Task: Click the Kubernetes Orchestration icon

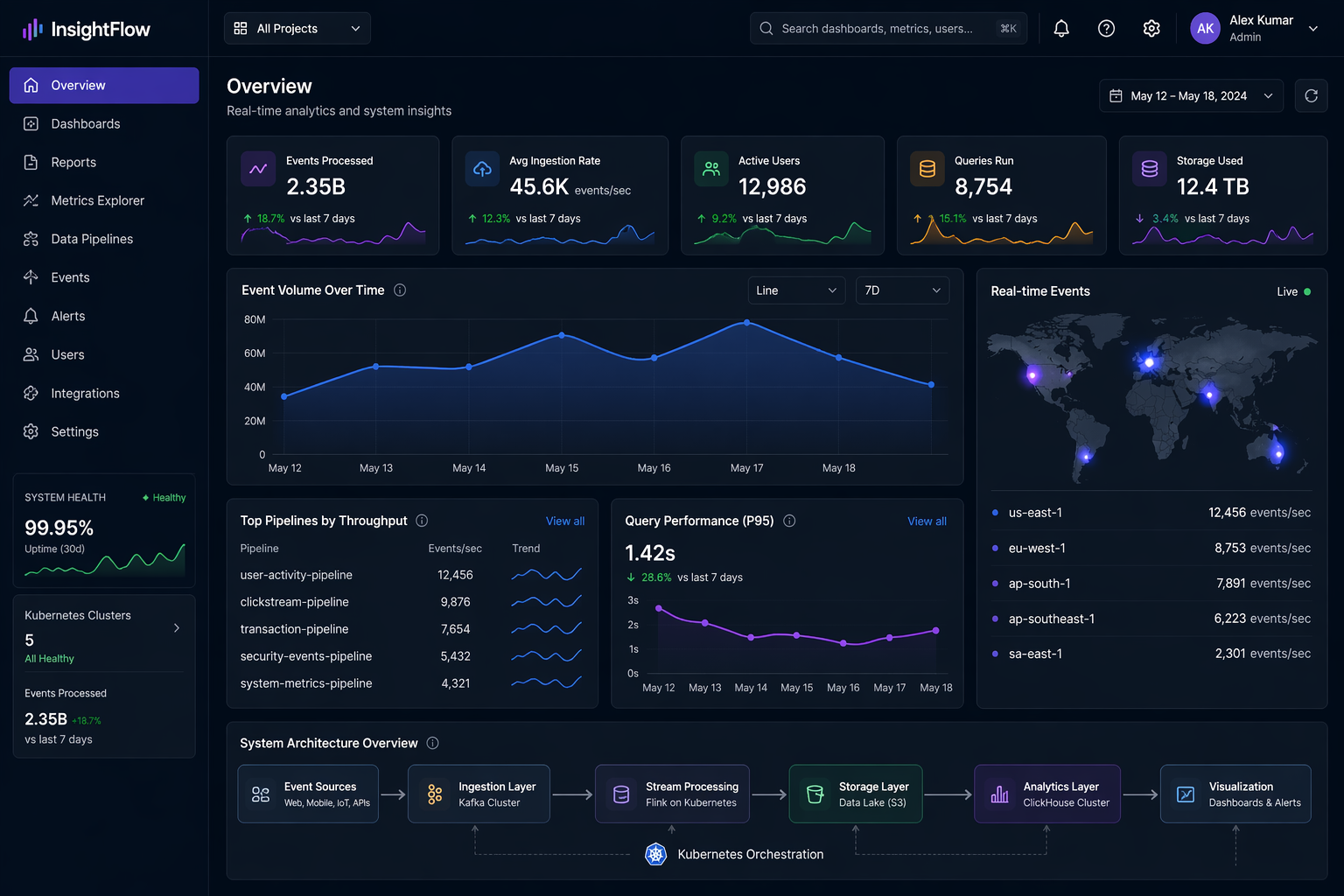Action: tap(655, 855)
